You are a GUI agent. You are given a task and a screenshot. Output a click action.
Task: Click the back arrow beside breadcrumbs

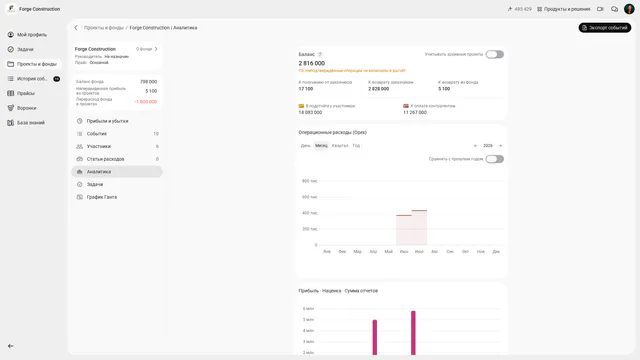[x=76, y=28]
